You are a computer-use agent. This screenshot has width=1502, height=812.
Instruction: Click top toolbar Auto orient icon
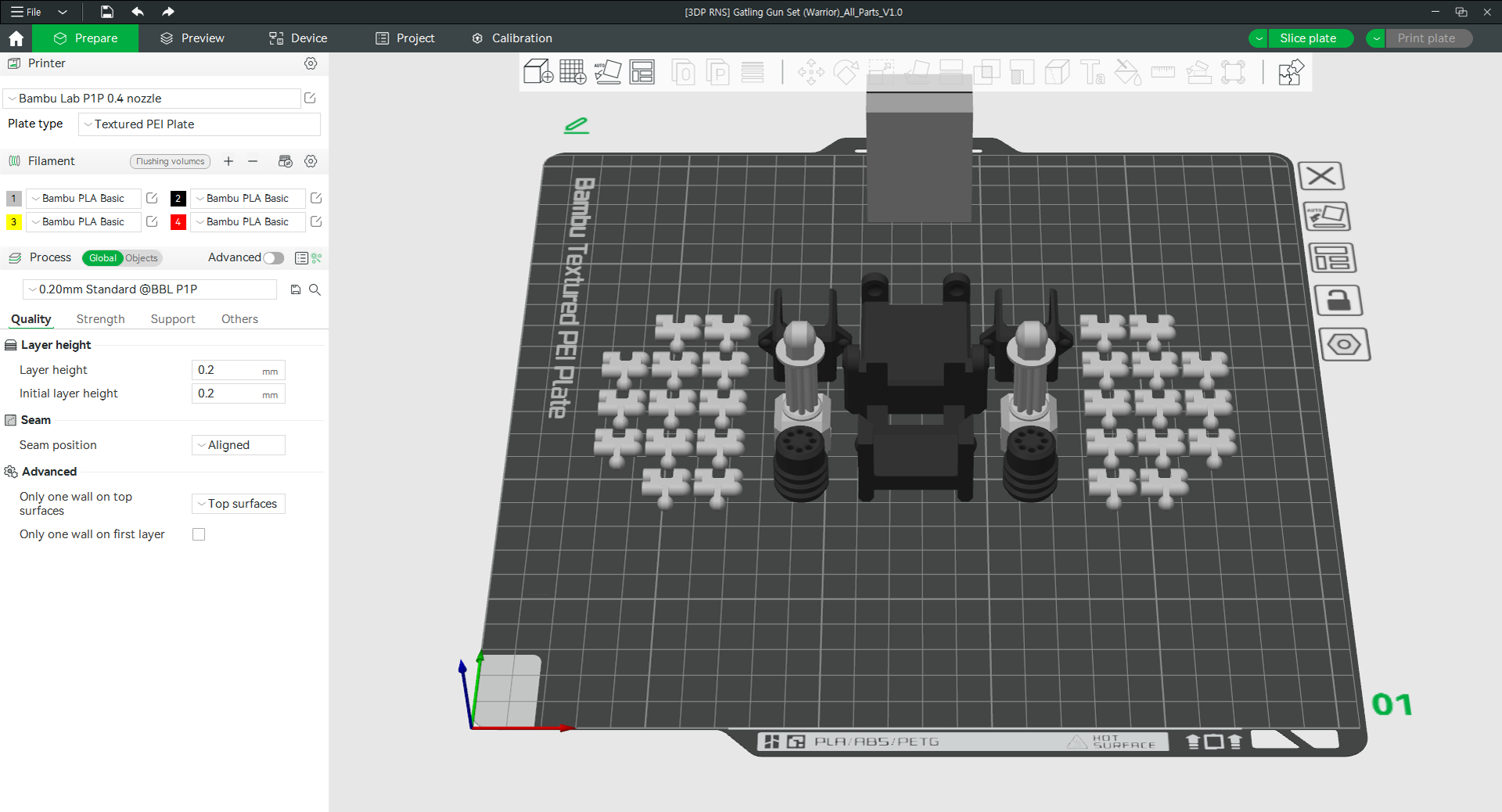point(607,72)
